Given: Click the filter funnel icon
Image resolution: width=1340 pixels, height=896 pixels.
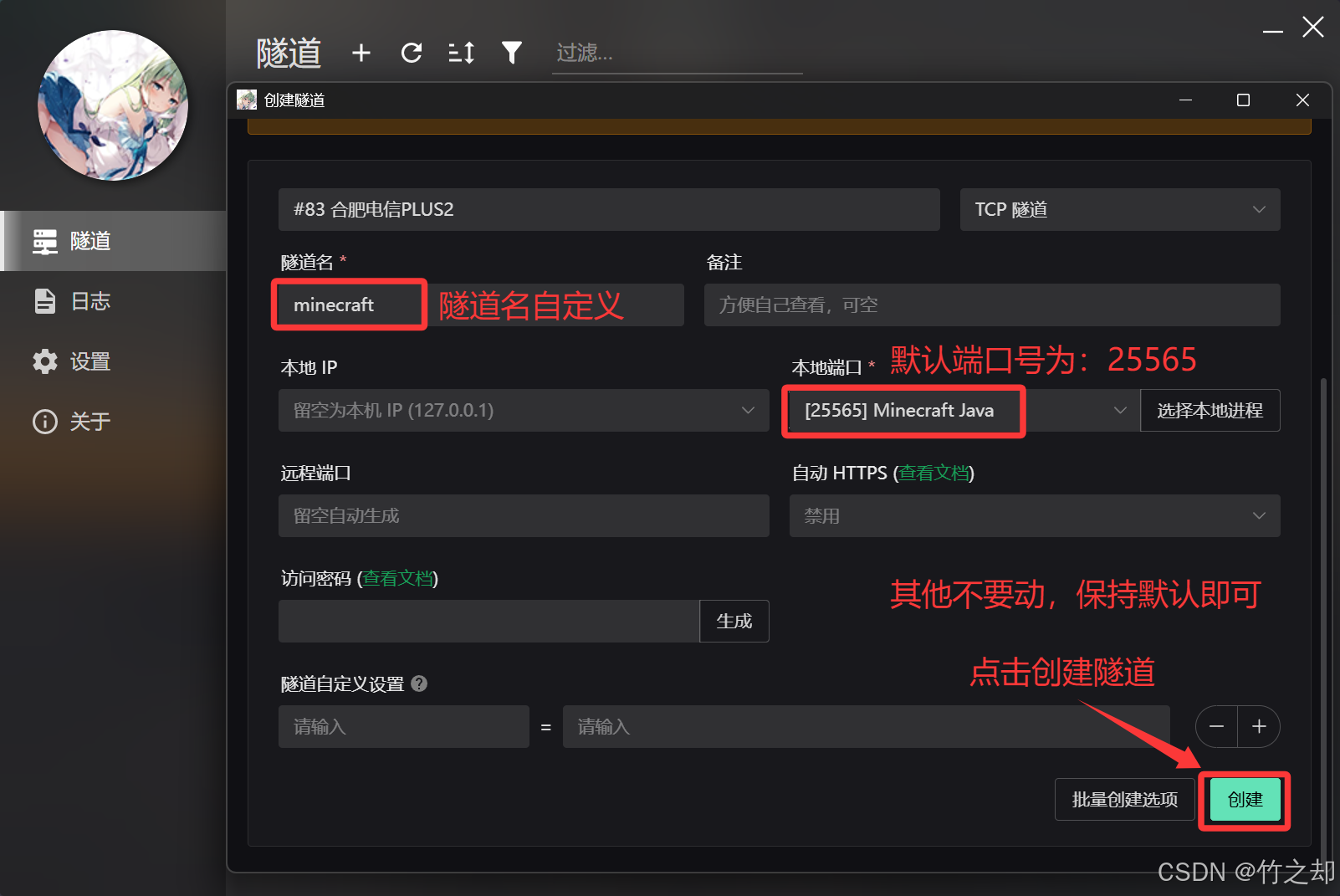Looking at the screenshot, I should coord(512,53).
